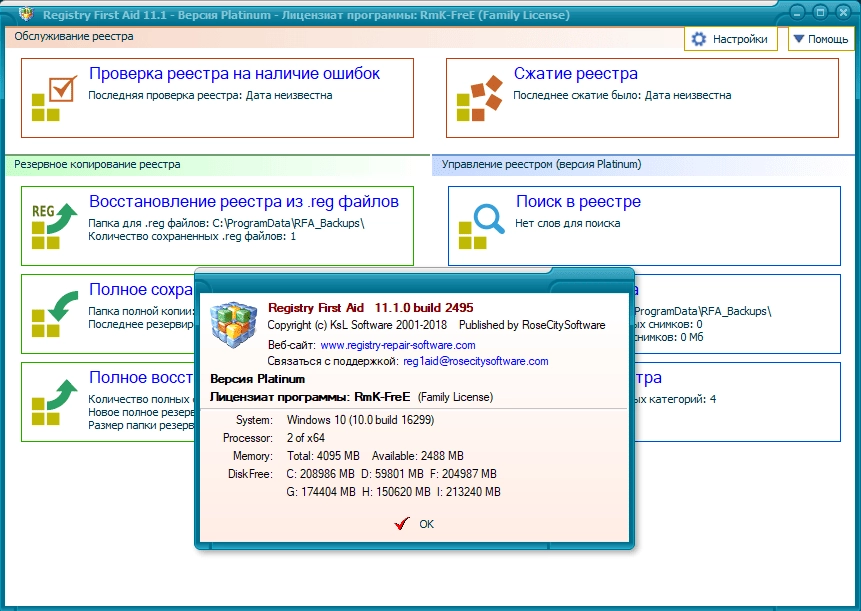
Task: Open Поиск в реестре
Action: tap(644, 226)
